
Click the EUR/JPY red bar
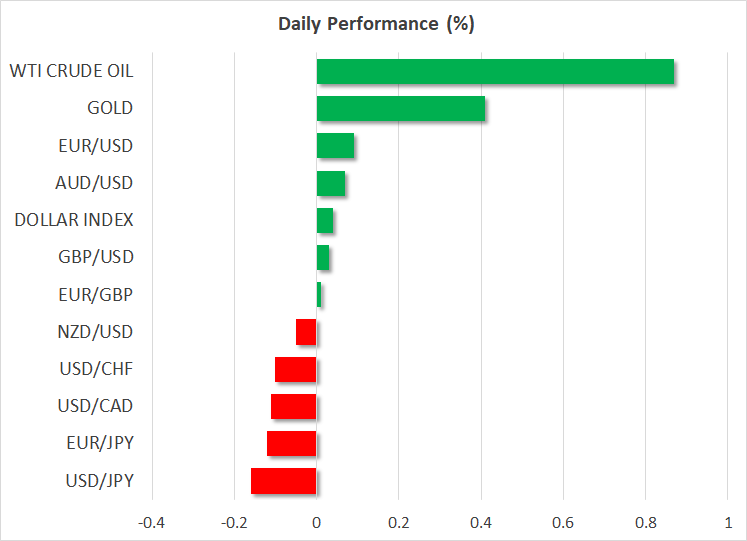pos(292,443)
